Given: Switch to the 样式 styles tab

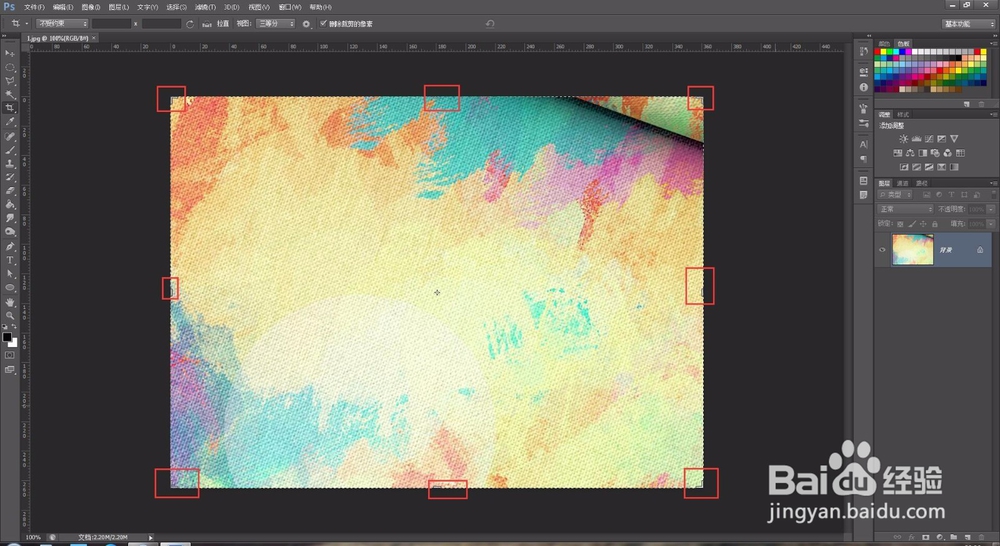Looking at the screenshot, I should [x=903, y=114].
